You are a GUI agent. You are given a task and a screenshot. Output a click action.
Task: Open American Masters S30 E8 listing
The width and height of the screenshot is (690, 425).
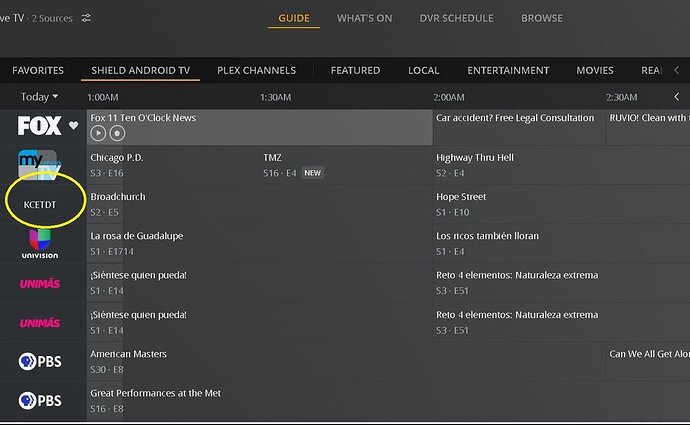pos(345,361)
